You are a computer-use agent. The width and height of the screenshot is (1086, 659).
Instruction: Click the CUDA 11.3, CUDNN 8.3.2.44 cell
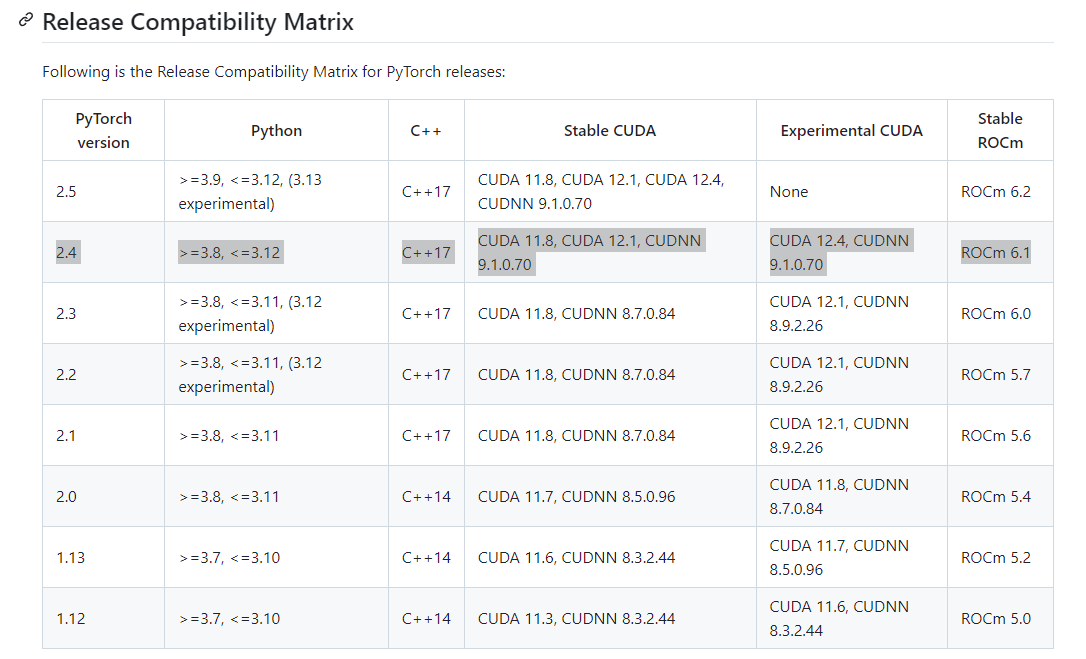(576, 618)
